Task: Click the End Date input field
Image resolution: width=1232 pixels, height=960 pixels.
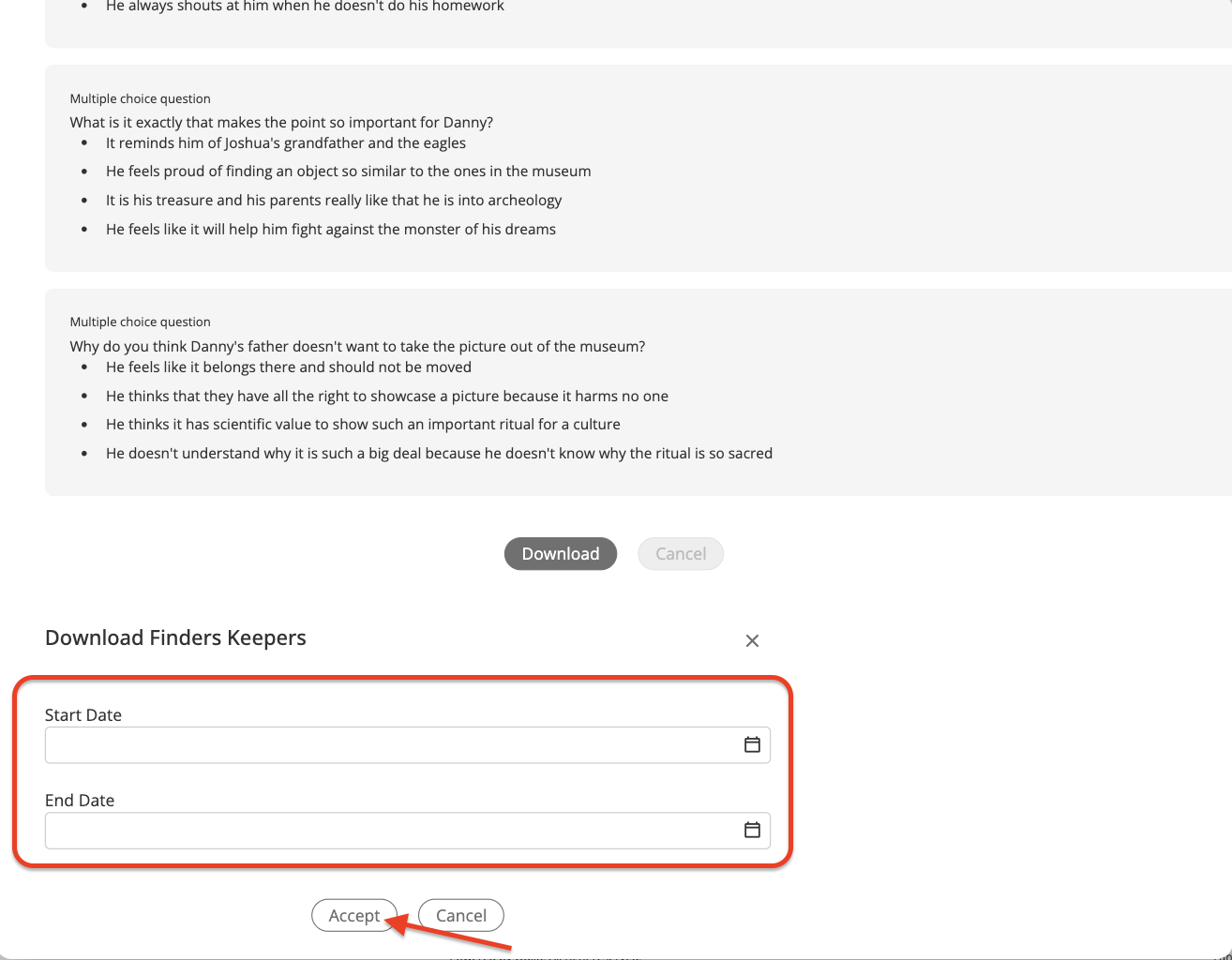Action: [407, 831]
